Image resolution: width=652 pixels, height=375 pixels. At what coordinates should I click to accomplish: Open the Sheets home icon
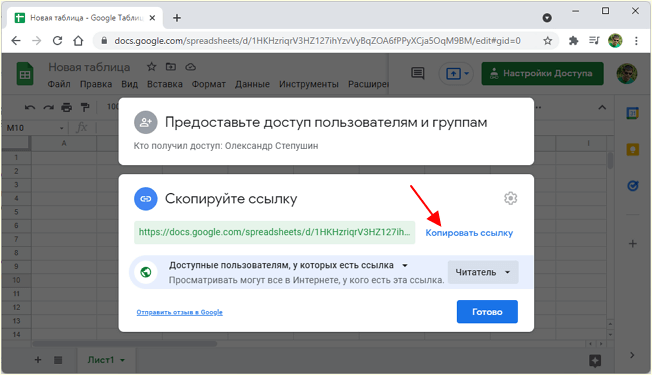25,74
